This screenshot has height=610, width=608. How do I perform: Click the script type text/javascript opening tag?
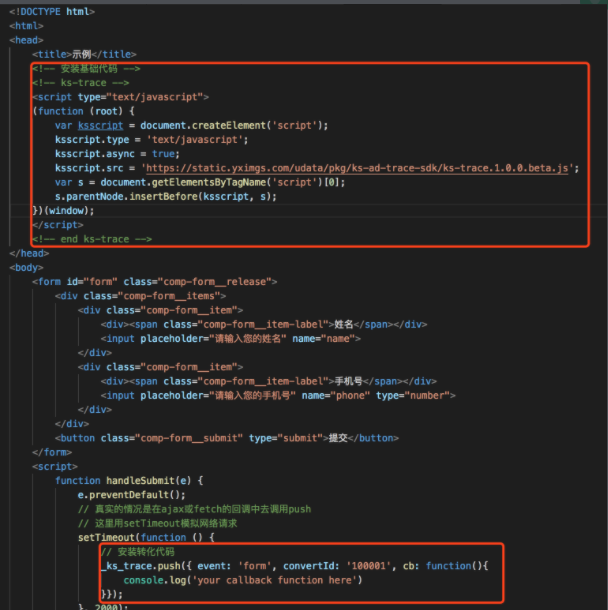[x=120, y=97]
